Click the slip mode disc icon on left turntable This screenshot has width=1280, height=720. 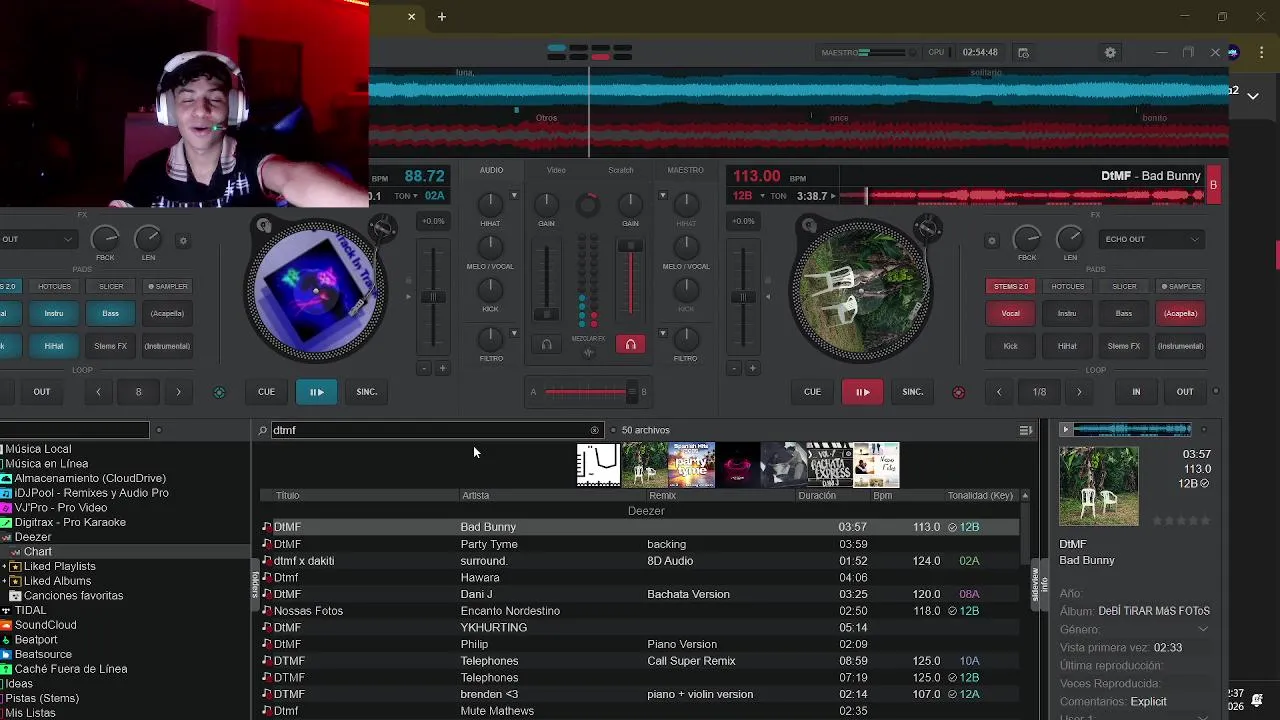[264, 226]
